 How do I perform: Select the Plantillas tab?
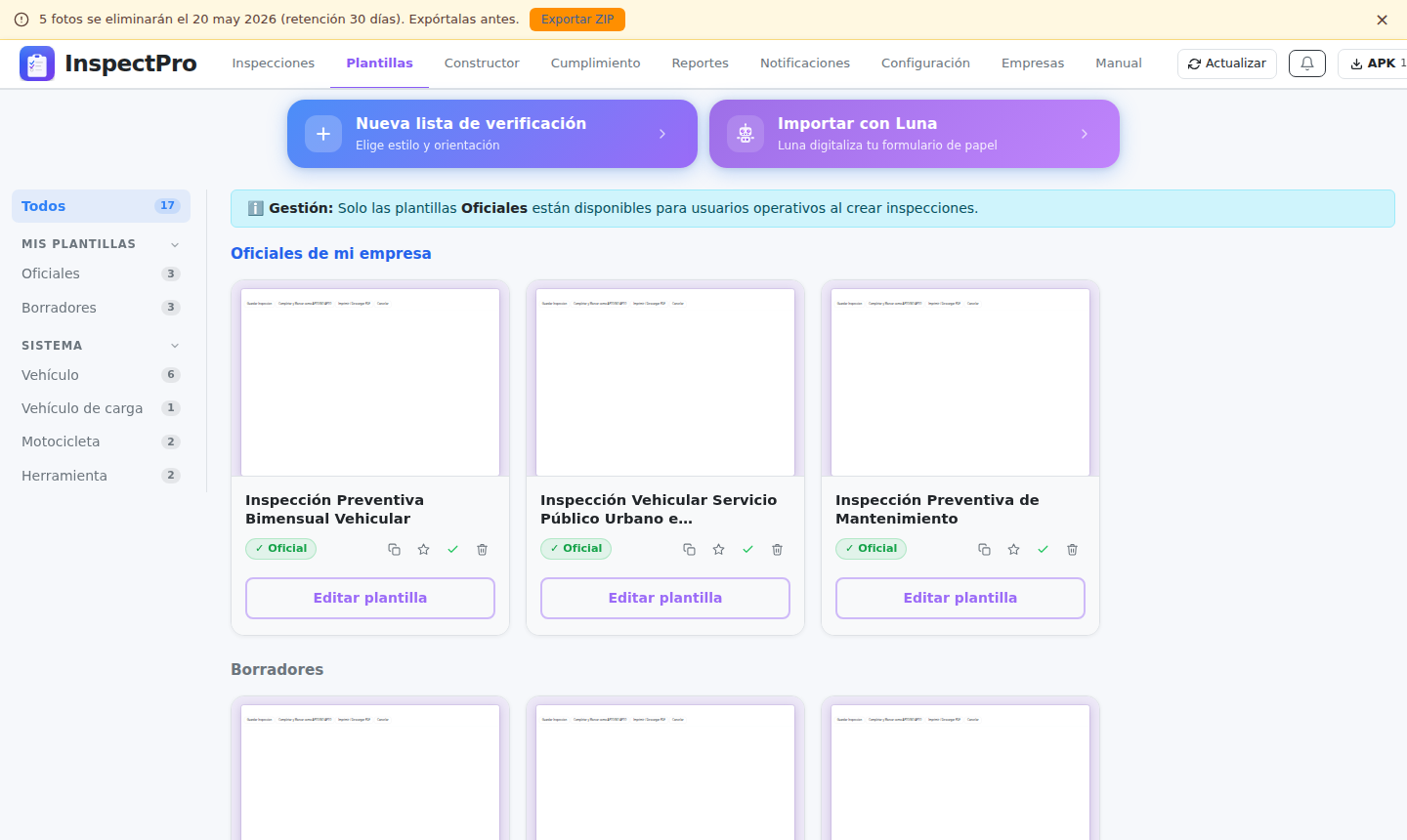(x=379, y=63)
